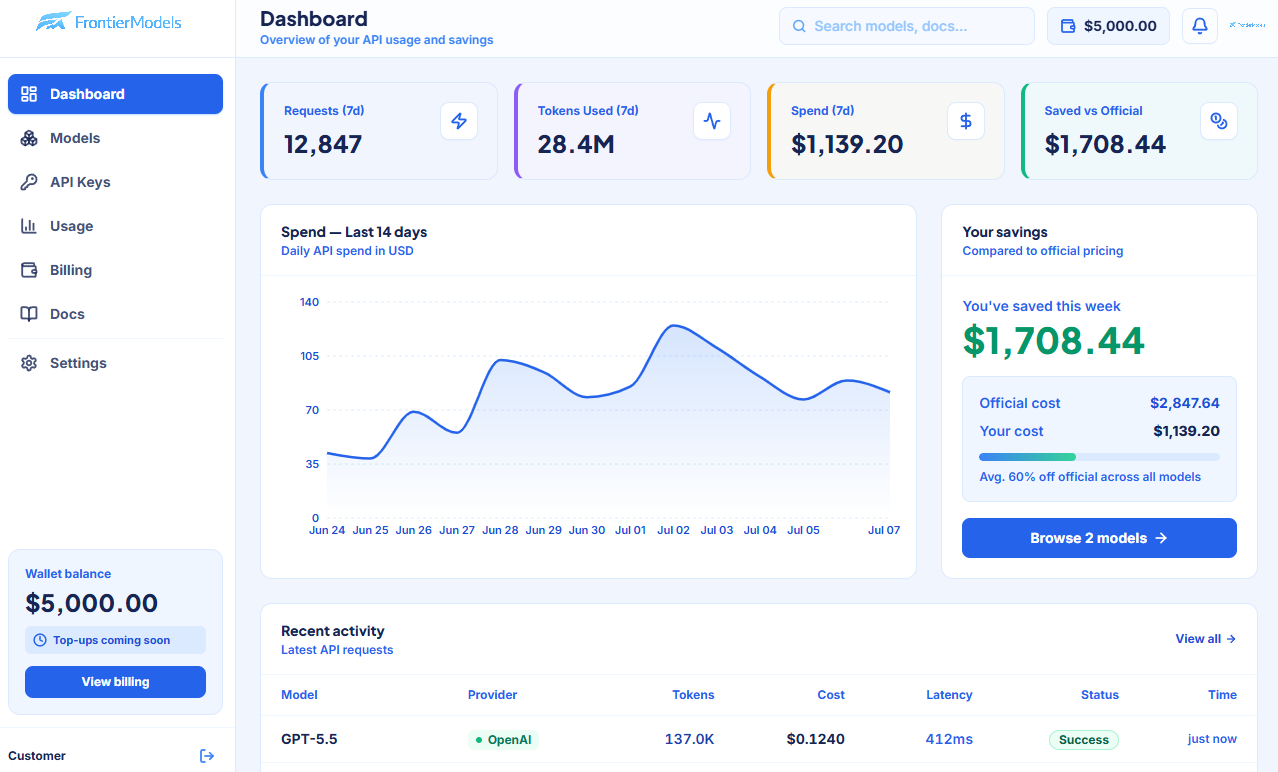The width and height of the screenshot is (1278, 772).
Task: Click the large green $1,708.44 savings figure
Action: (1054, 341)
